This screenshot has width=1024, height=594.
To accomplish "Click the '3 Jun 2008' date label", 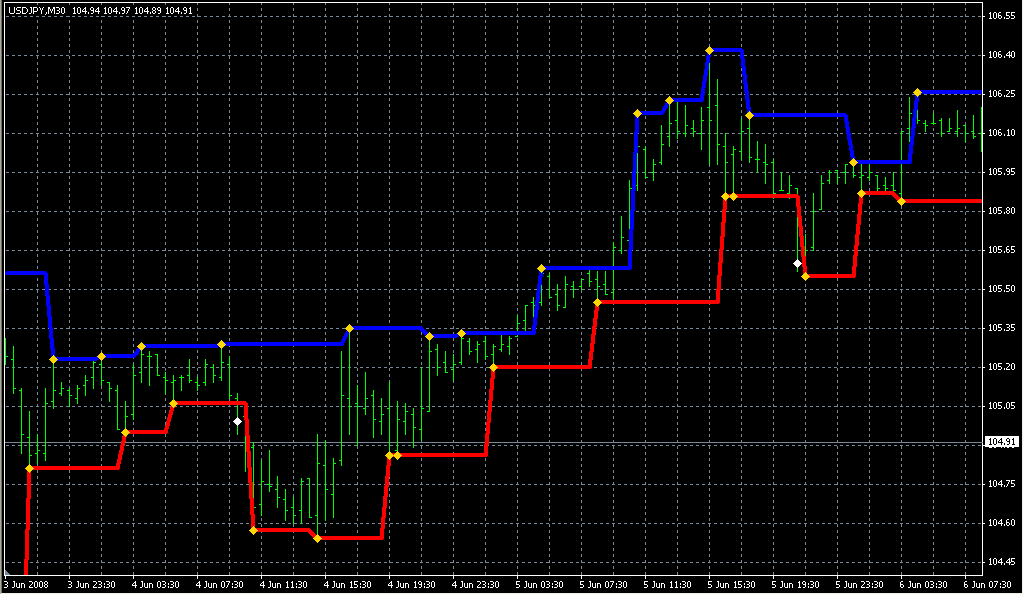I will point(26,585).
